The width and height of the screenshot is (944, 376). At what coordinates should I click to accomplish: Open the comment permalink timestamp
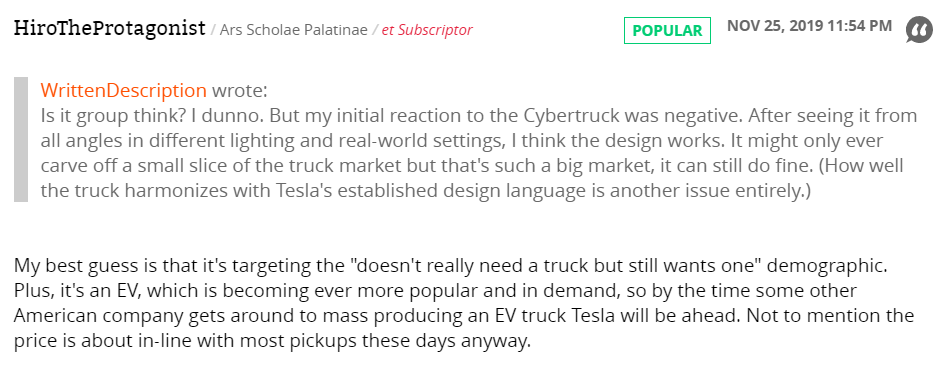tap(810, 26)
